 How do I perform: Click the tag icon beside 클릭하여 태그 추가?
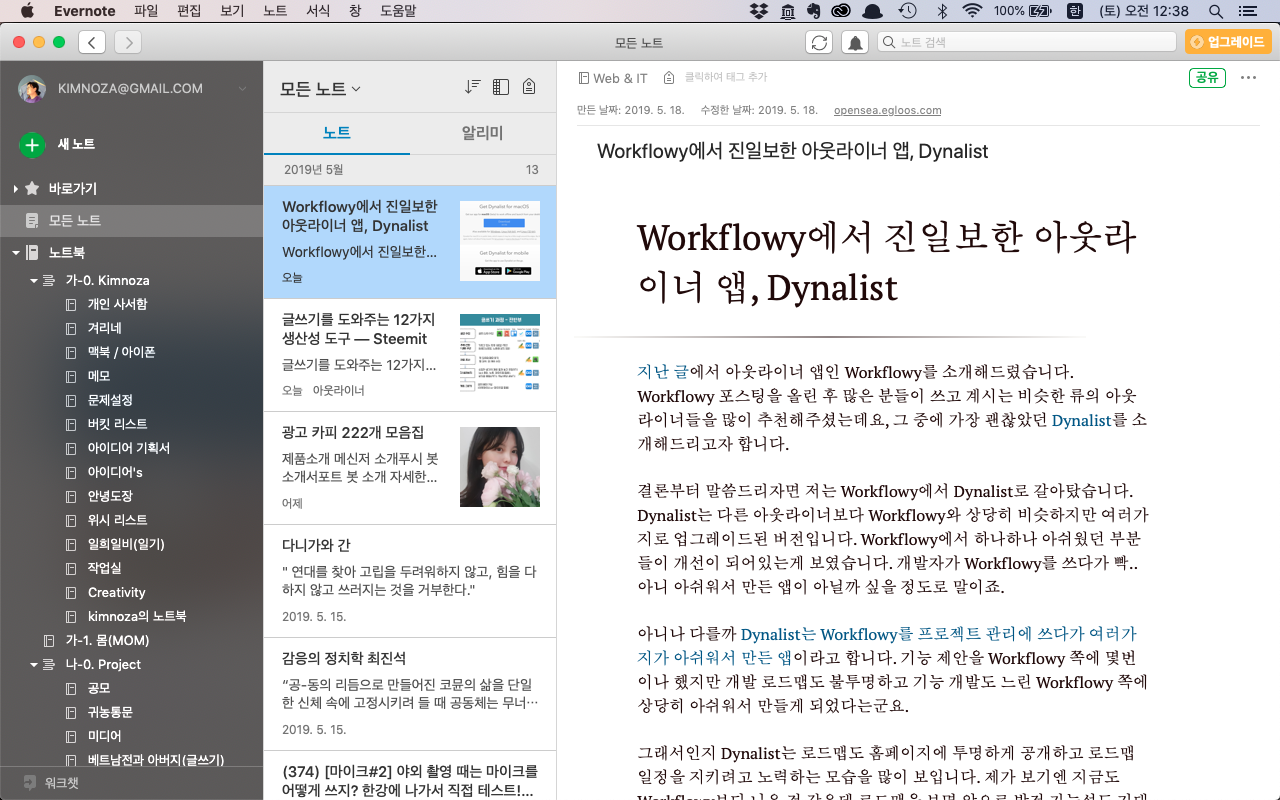click(668, 77)
